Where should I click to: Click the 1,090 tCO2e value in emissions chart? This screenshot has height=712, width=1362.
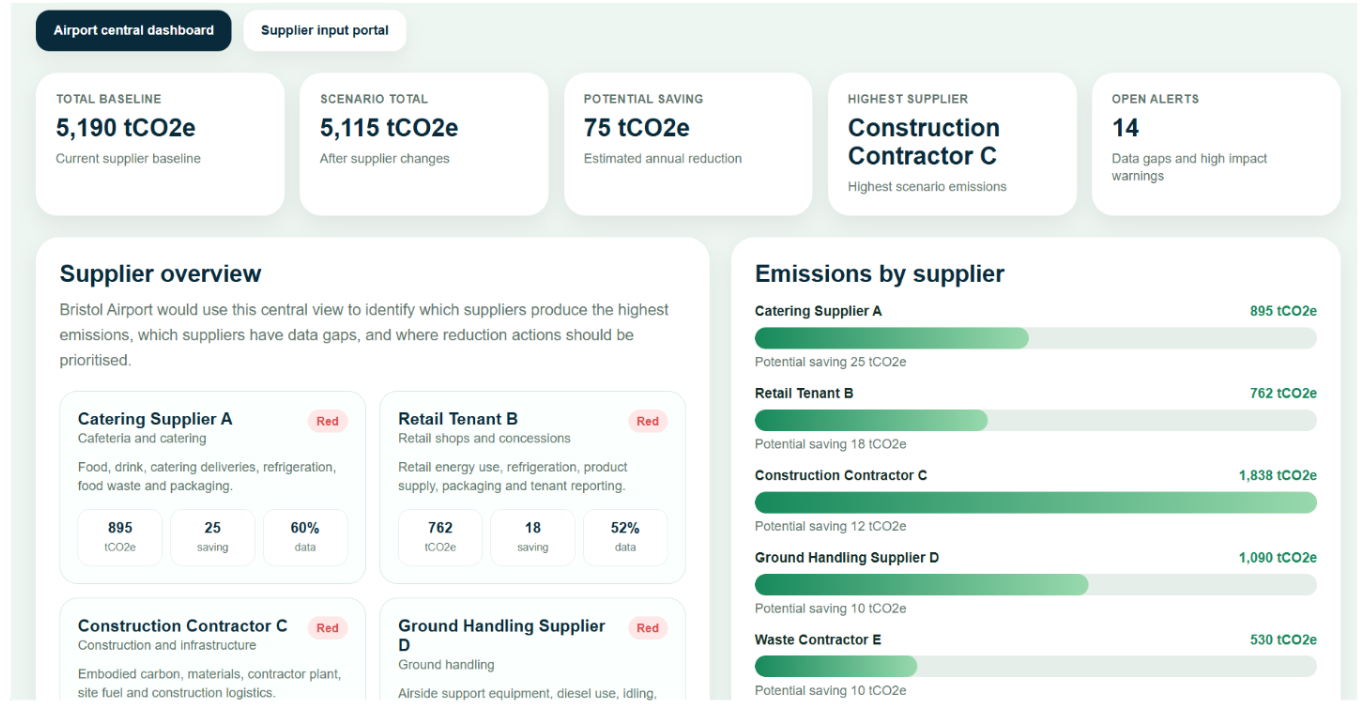coord(1278,557)
